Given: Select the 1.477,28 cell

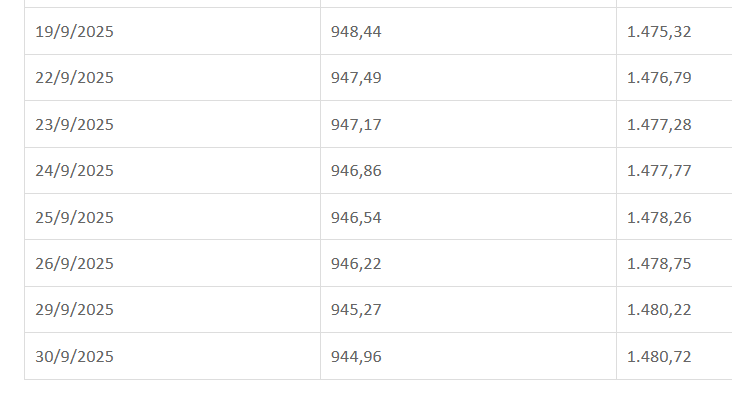Looking at the screenshot, I should 674,124.
